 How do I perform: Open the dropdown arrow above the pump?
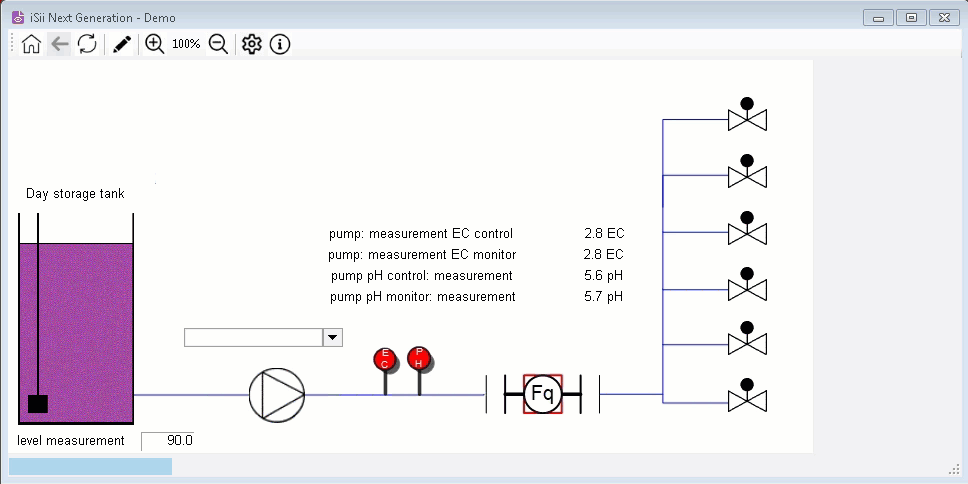(x=333, y=338)
